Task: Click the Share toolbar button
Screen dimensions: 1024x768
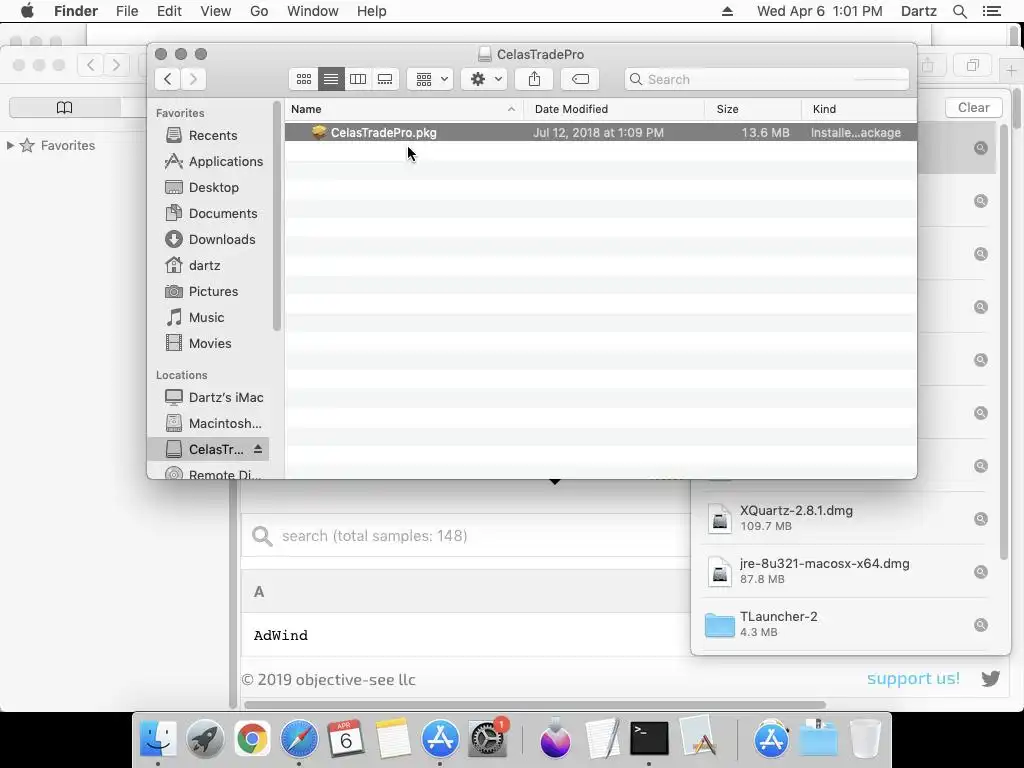Action: pyautogui.click(x=534, y=79)
